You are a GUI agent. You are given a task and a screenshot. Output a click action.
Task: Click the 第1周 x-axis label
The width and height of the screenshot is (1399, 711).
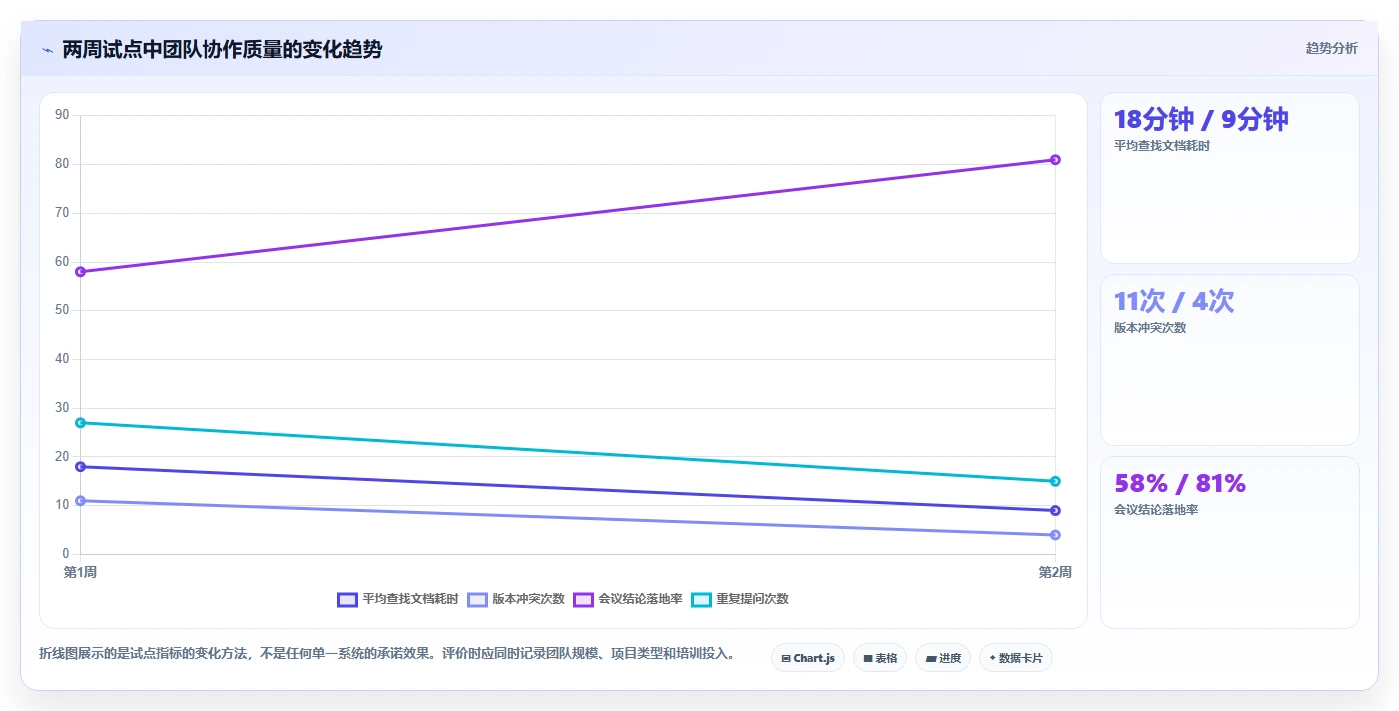click(x=80, y=572)
